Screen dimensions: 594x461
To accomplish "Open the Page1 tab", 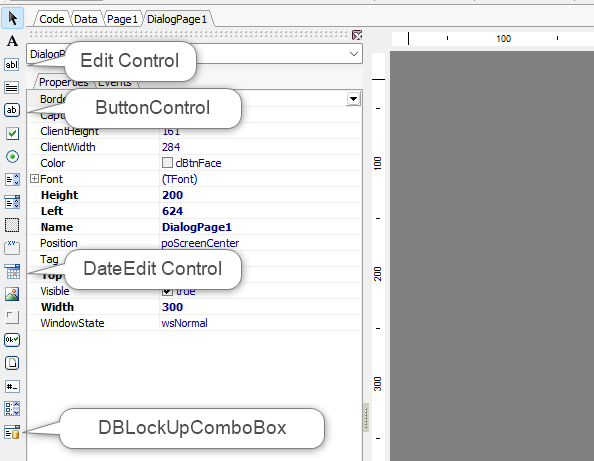I will 122,19.
